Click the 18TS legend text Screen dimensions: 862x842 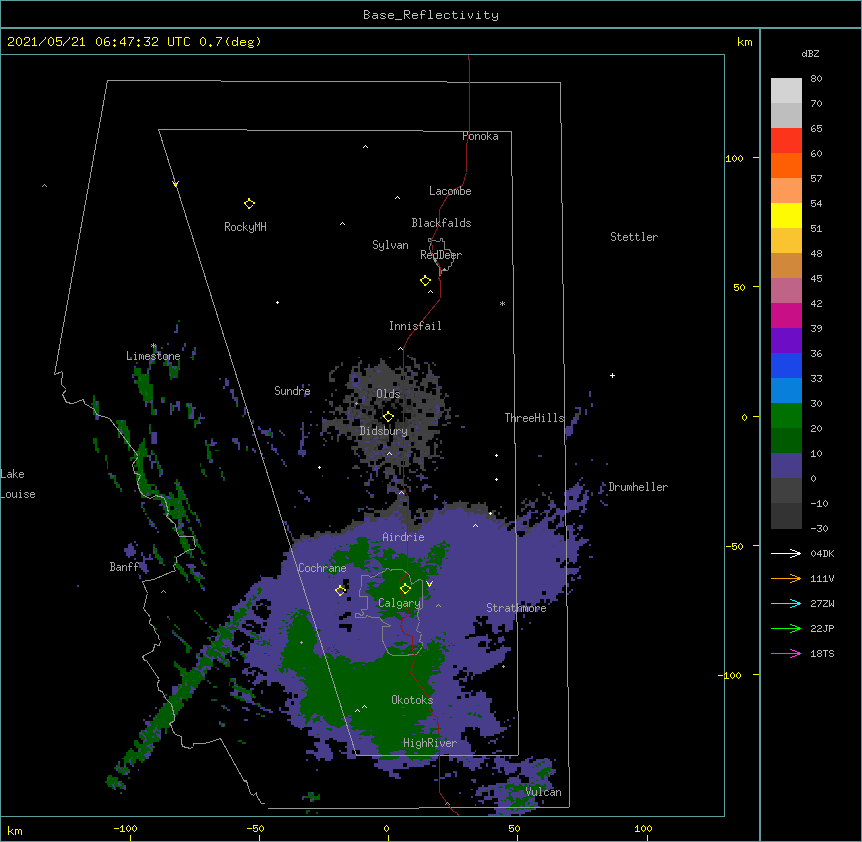point(822,653)
